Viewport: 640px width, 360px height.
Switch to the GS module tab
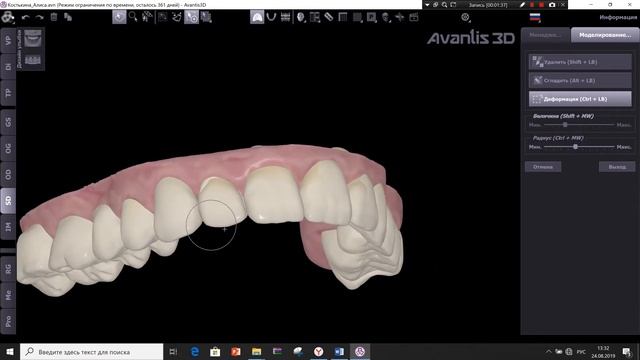pyautogui.click(x=8, y=122)
